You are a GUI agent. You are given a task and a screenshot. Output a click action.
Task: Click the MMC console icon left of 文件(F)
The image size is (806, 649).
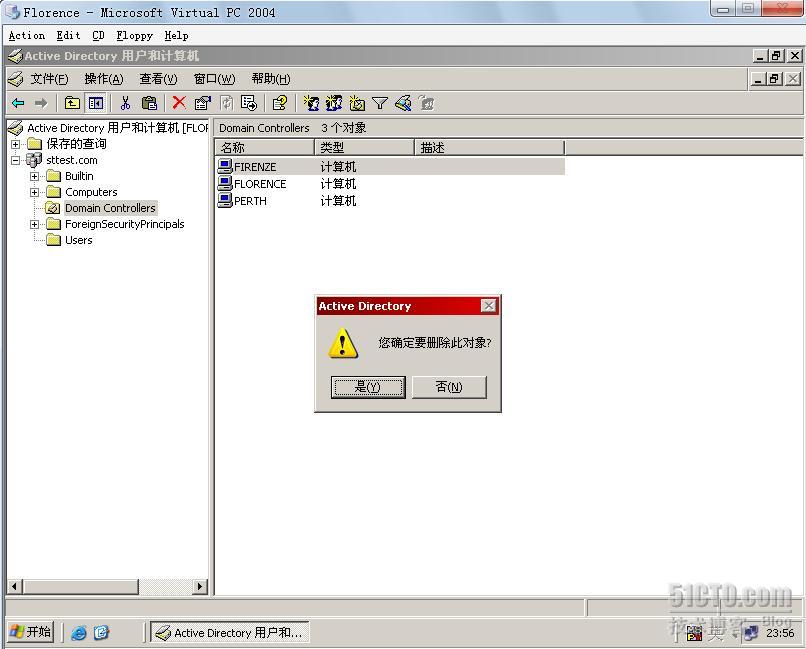[x=16, y=79]
